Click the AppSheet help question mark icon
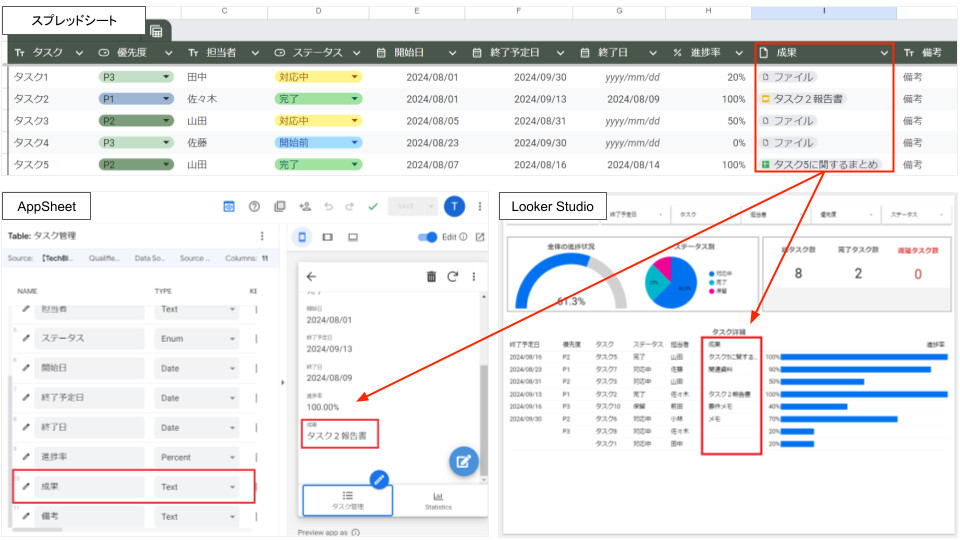The height and width of the screenshot is (540, 960). click(x=254, y=207)
